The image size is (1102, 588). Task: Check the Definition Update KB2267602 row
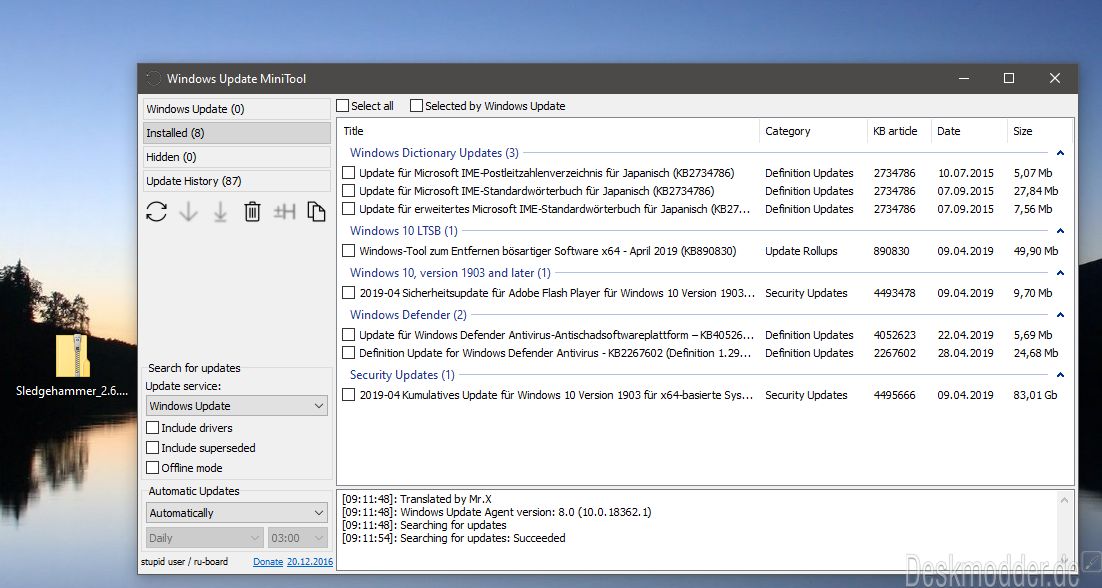(x=349, y=353)
